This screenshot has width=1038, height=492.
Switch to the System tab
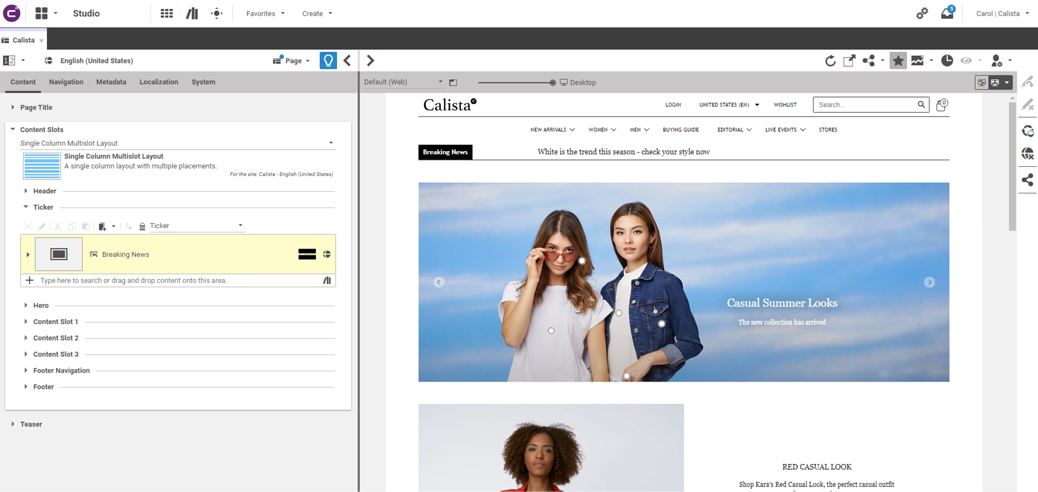[x=203, y=82]
